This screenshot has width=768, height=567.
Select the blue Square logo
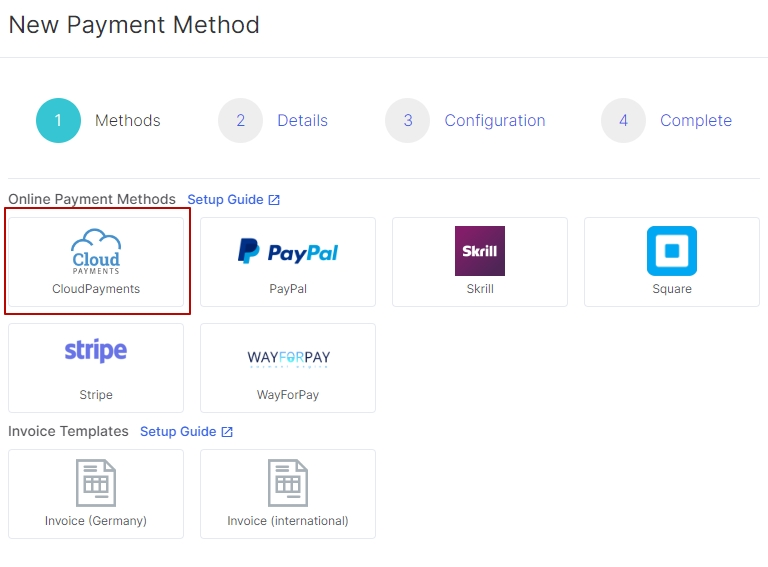[x=672, y=251]
